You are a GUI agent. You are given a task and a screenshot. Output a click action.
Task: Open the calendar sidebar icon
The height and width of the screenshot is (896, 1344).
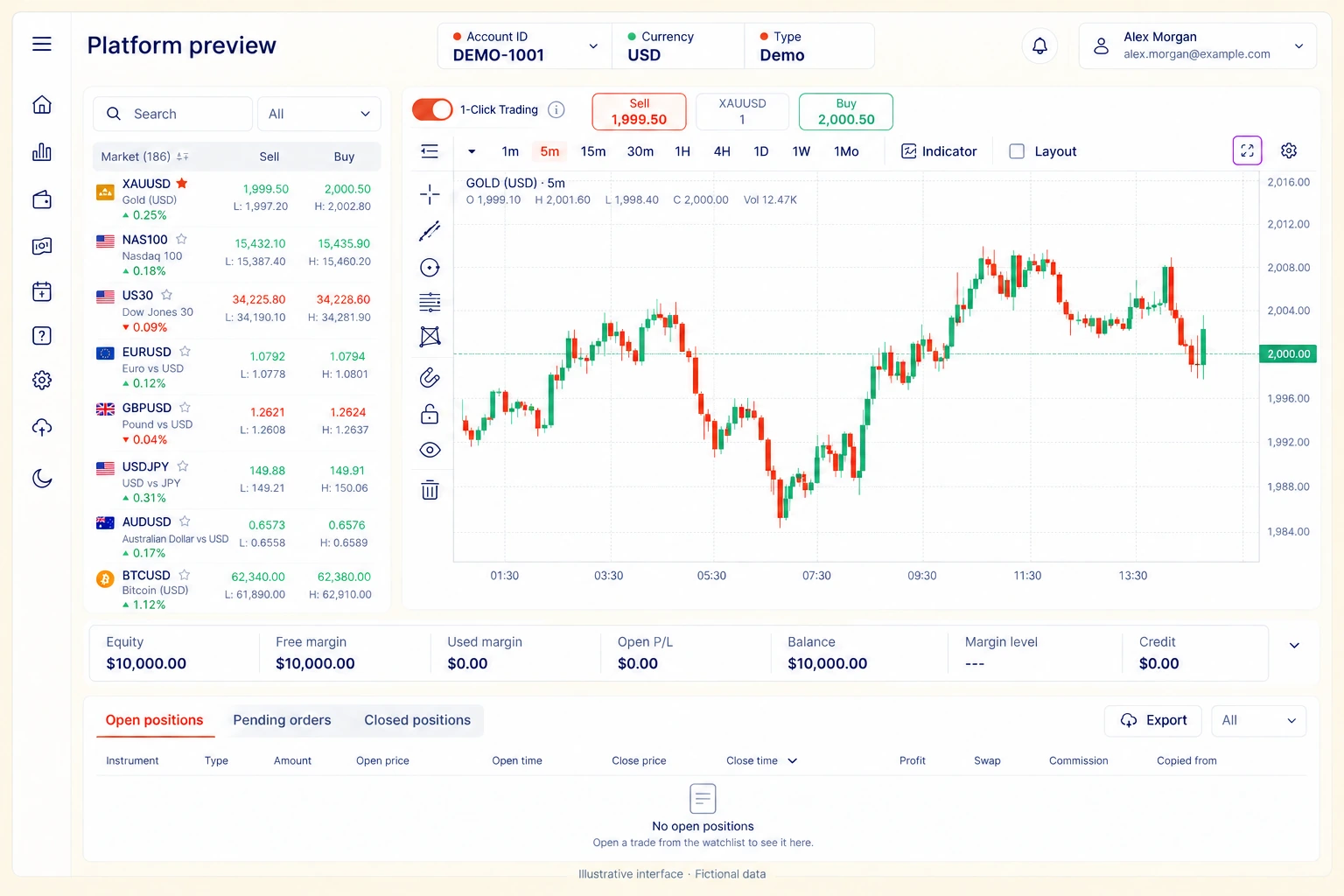click(x=42, y=291)
